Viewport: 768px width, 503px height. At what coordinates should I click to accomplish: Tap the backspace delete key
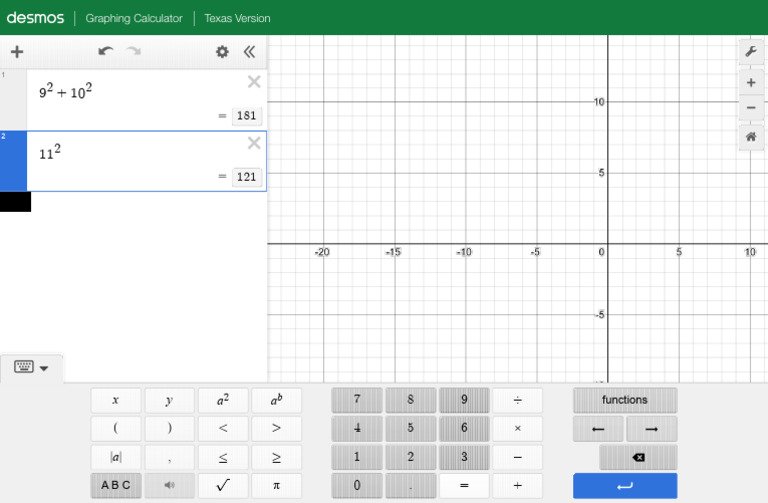[638, 457]
